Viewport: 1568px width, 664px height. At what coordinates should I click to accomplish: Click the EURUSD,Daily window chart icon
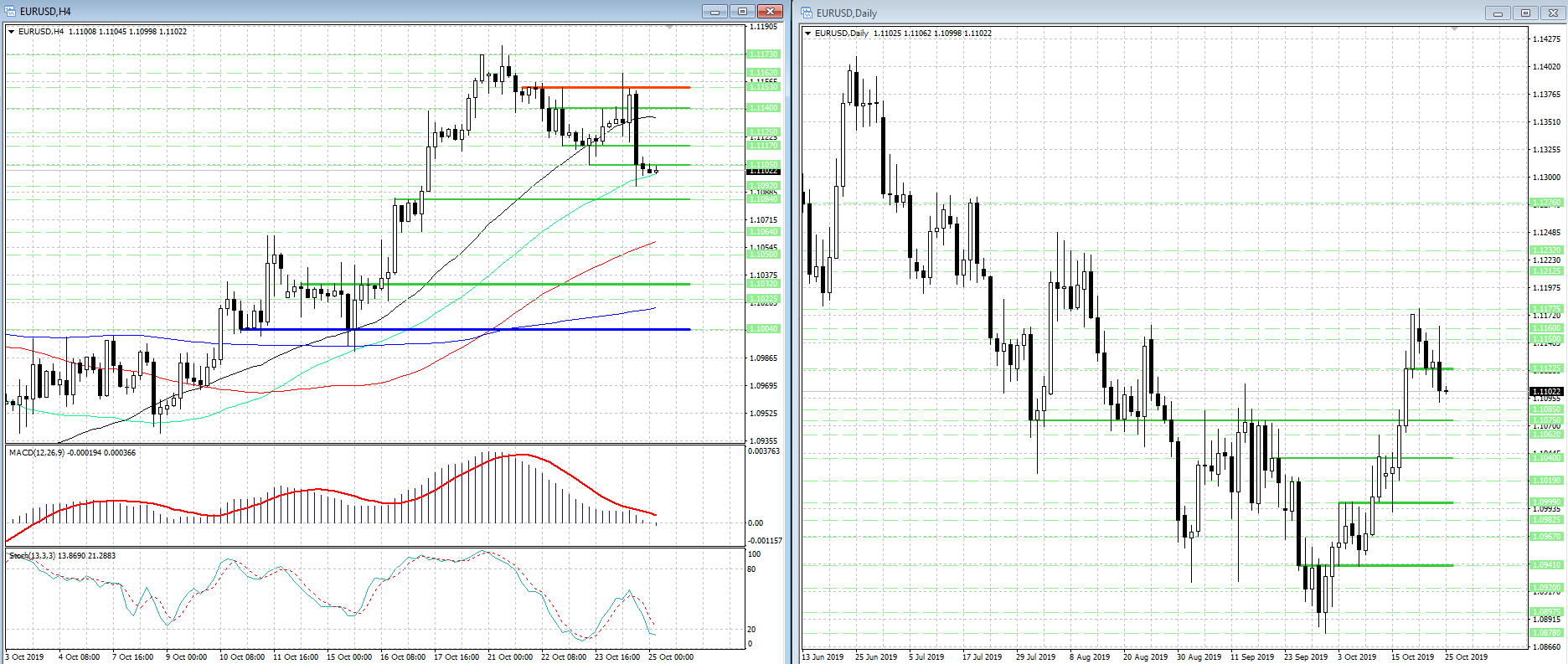tap(807, 13)
